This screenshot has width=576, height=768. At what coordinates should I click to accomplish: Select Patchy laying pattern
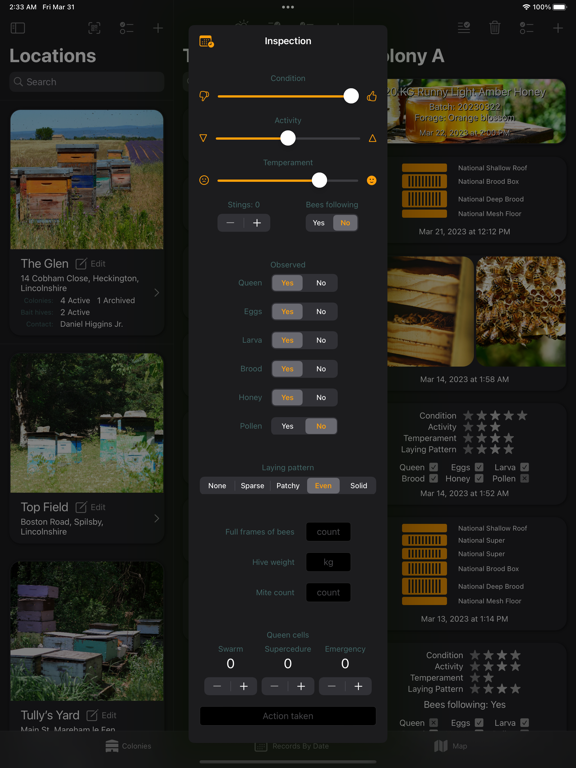coord(288,486)
